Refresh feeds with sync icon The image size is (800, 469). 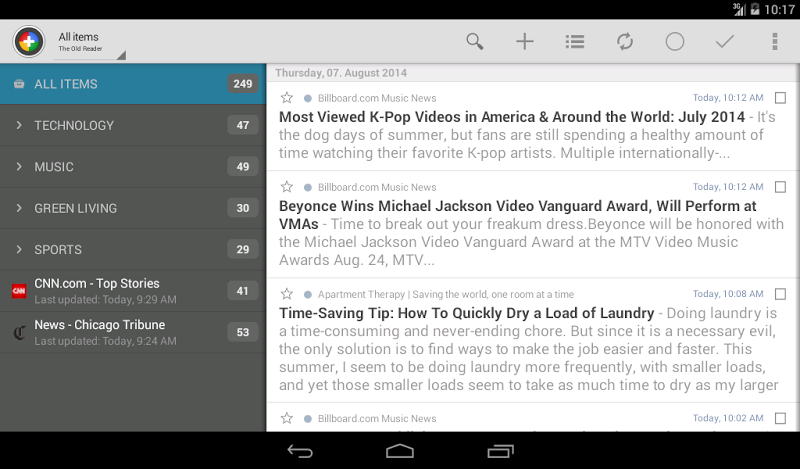pyautogui.click(x=625, y=42)
